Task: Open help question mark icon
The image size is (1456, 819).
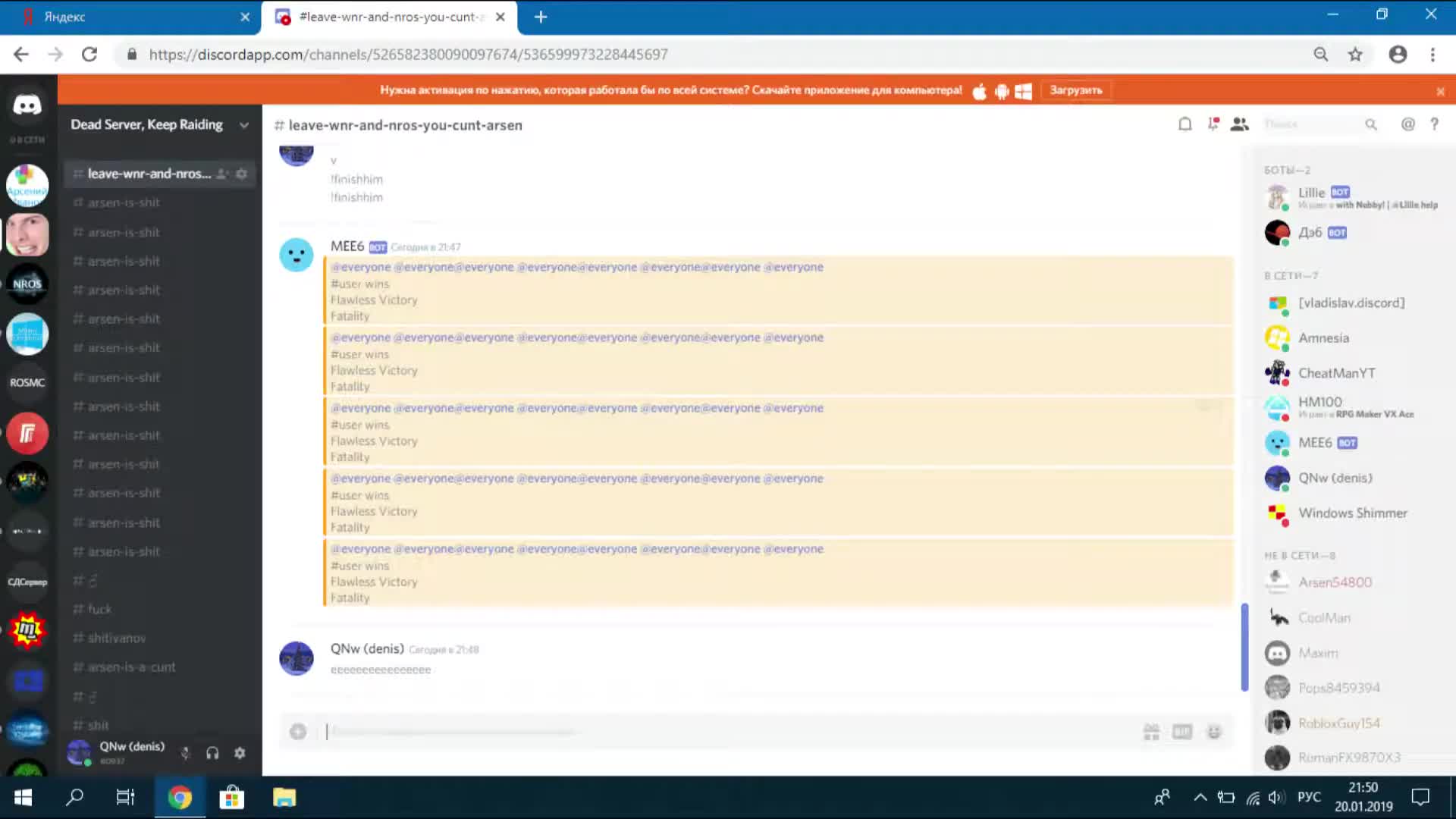Action: (1434, 124)
